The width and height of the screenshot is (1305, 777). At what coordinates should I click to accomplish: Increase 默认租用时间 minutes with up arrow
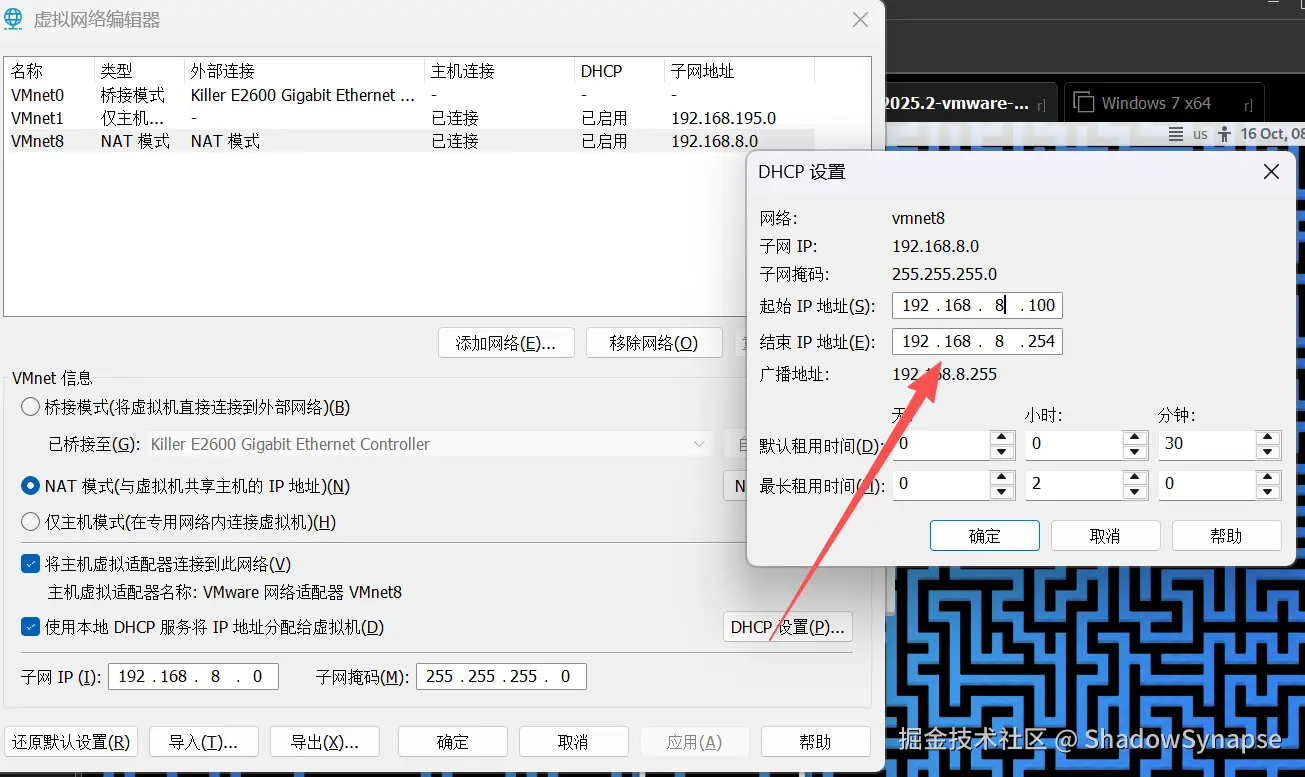(1269, 438)
